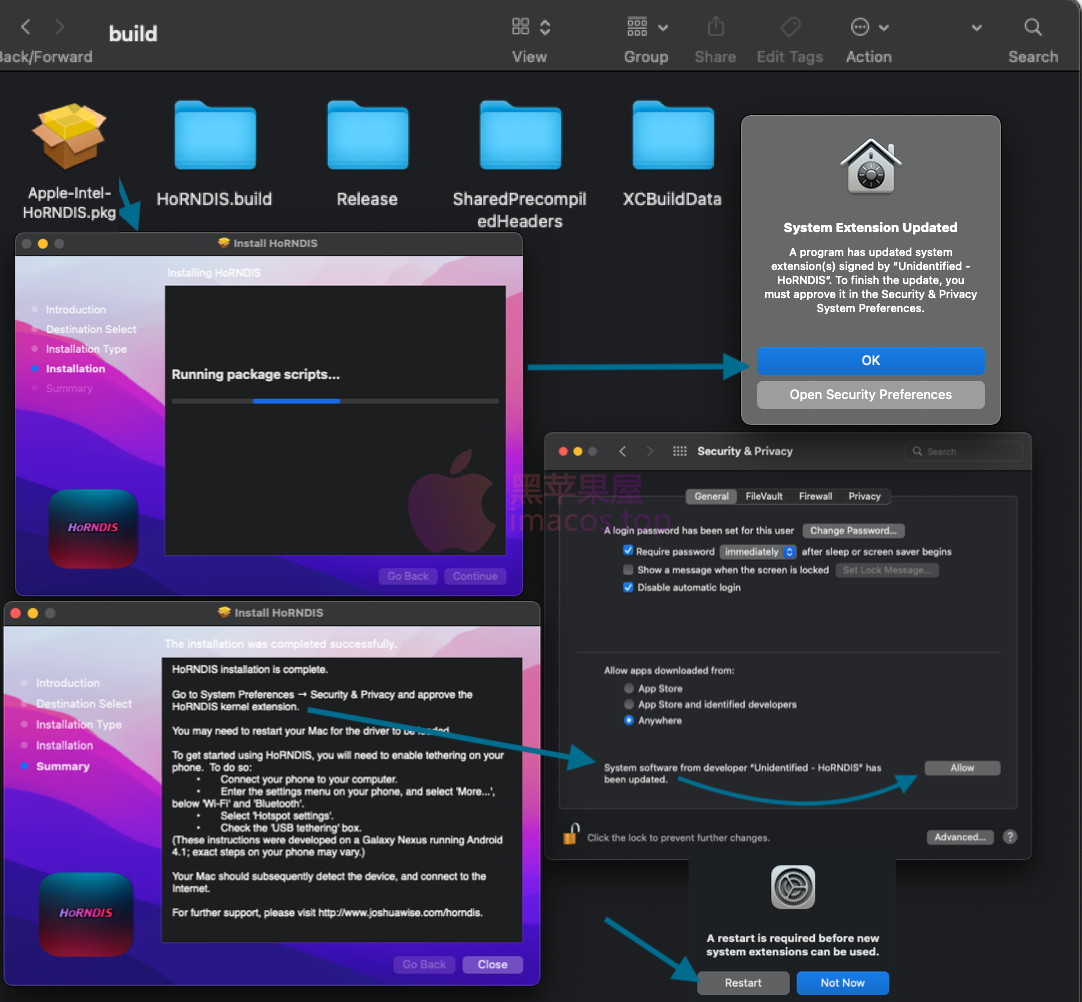
Task: Switch to the Privacy tab
Action: coord(865,496)
